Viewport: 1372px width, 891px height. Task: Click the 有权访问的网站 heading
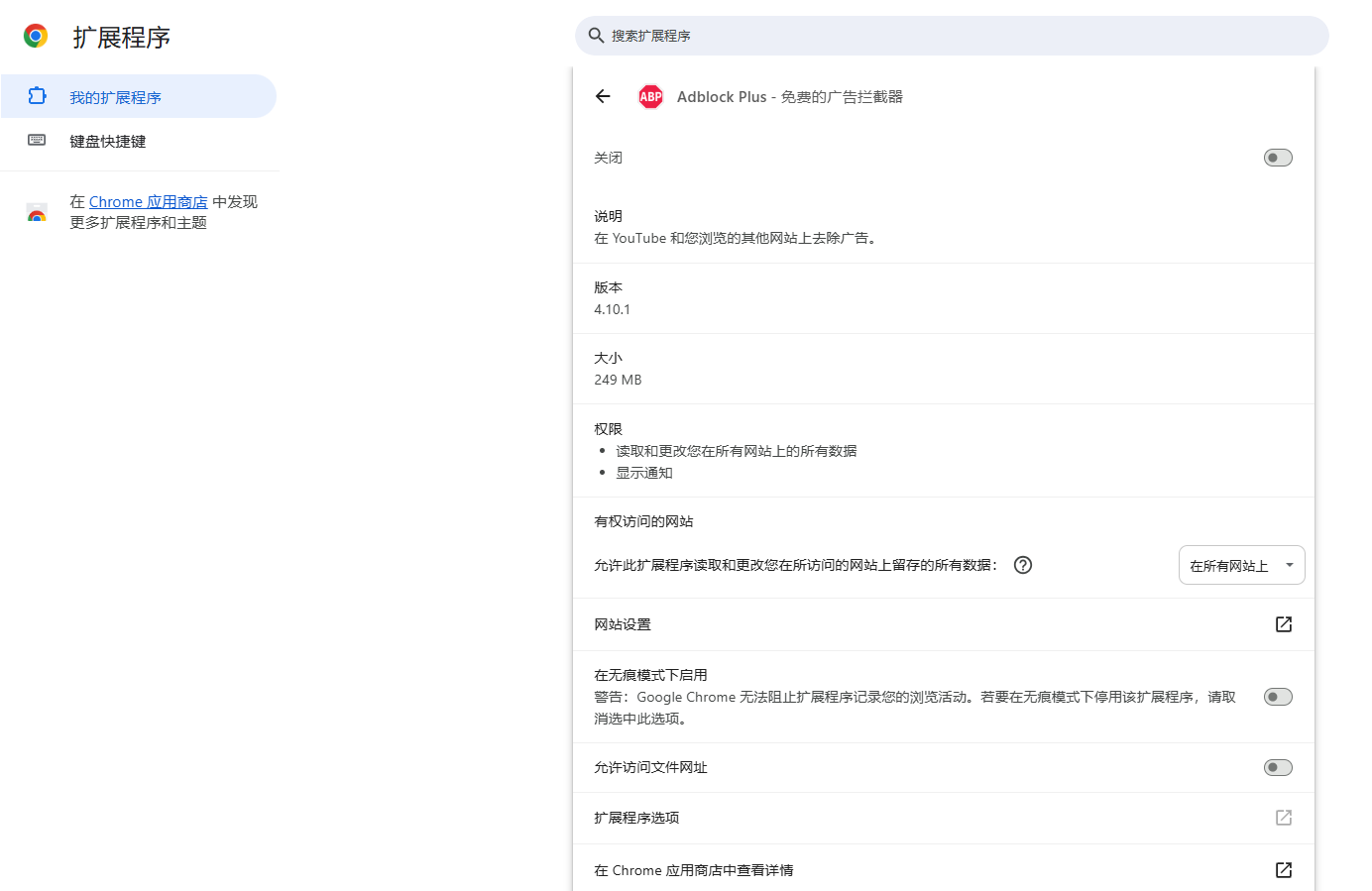pos(643,521)
